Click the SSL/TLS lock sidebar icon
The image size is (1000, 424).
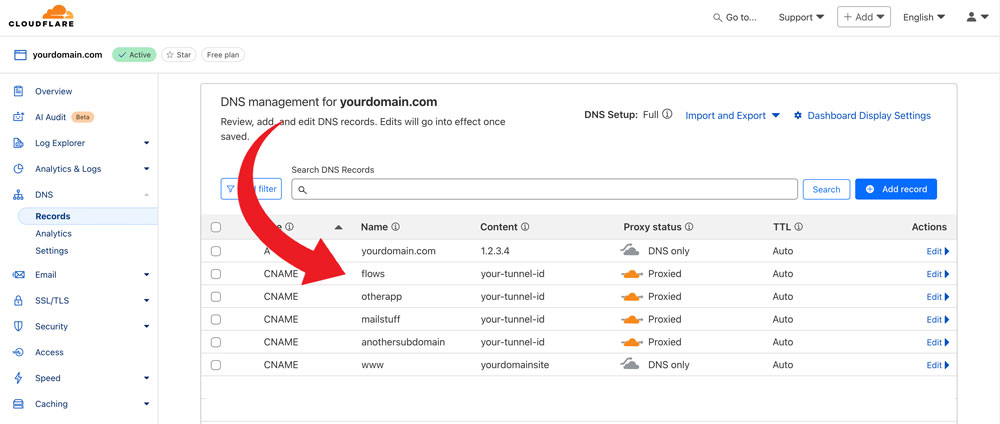pos(18,300)
